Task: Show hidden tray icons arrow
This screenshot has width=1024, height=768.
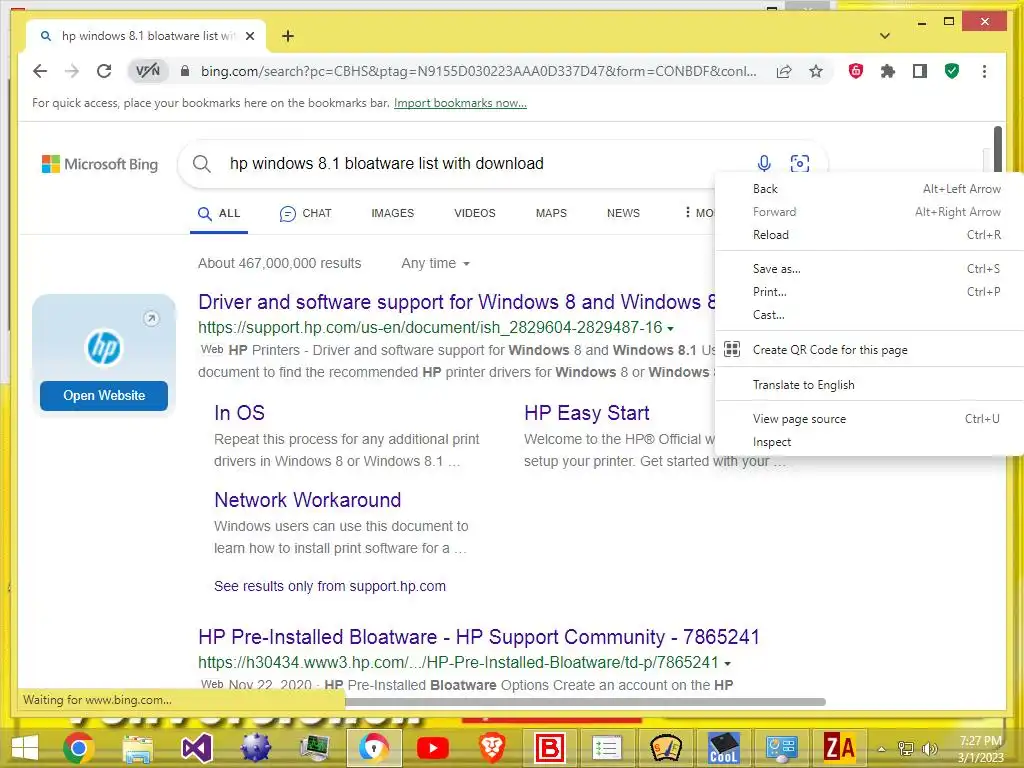Action: [x=881, y=749]
